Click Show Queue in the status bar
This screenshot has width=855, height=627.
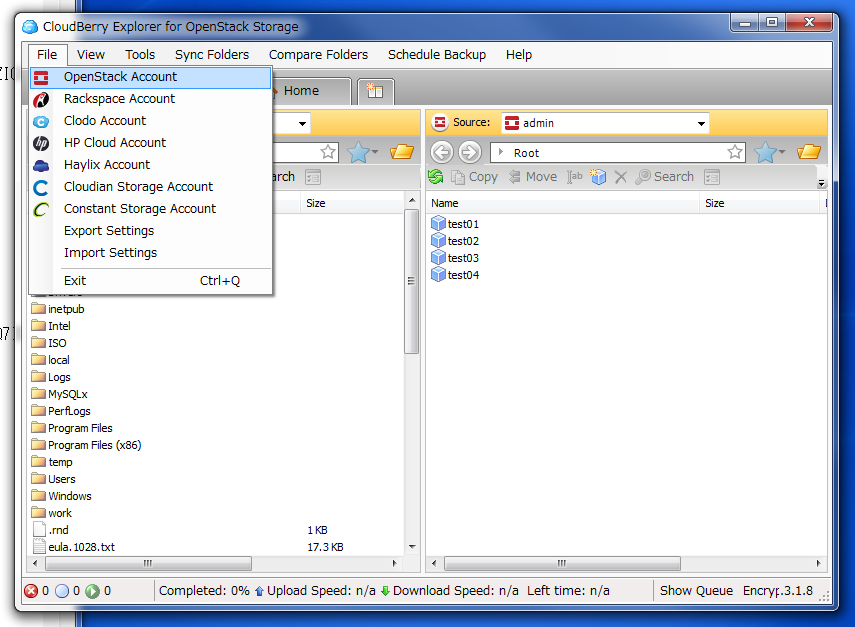pyautogui.click(x=696, y=591)
